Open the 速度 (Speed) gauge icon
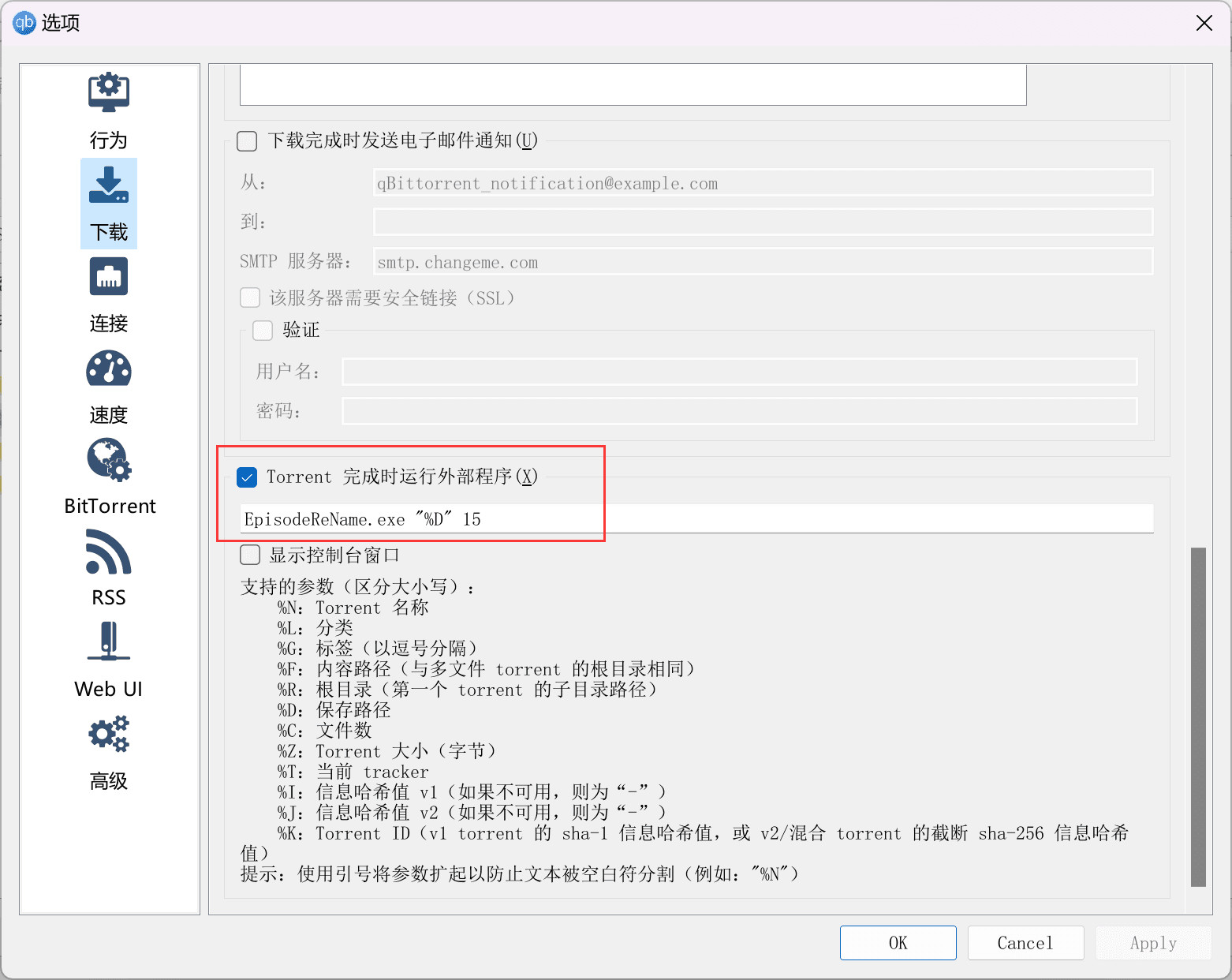1232x980 pixels. coord(109,368)
